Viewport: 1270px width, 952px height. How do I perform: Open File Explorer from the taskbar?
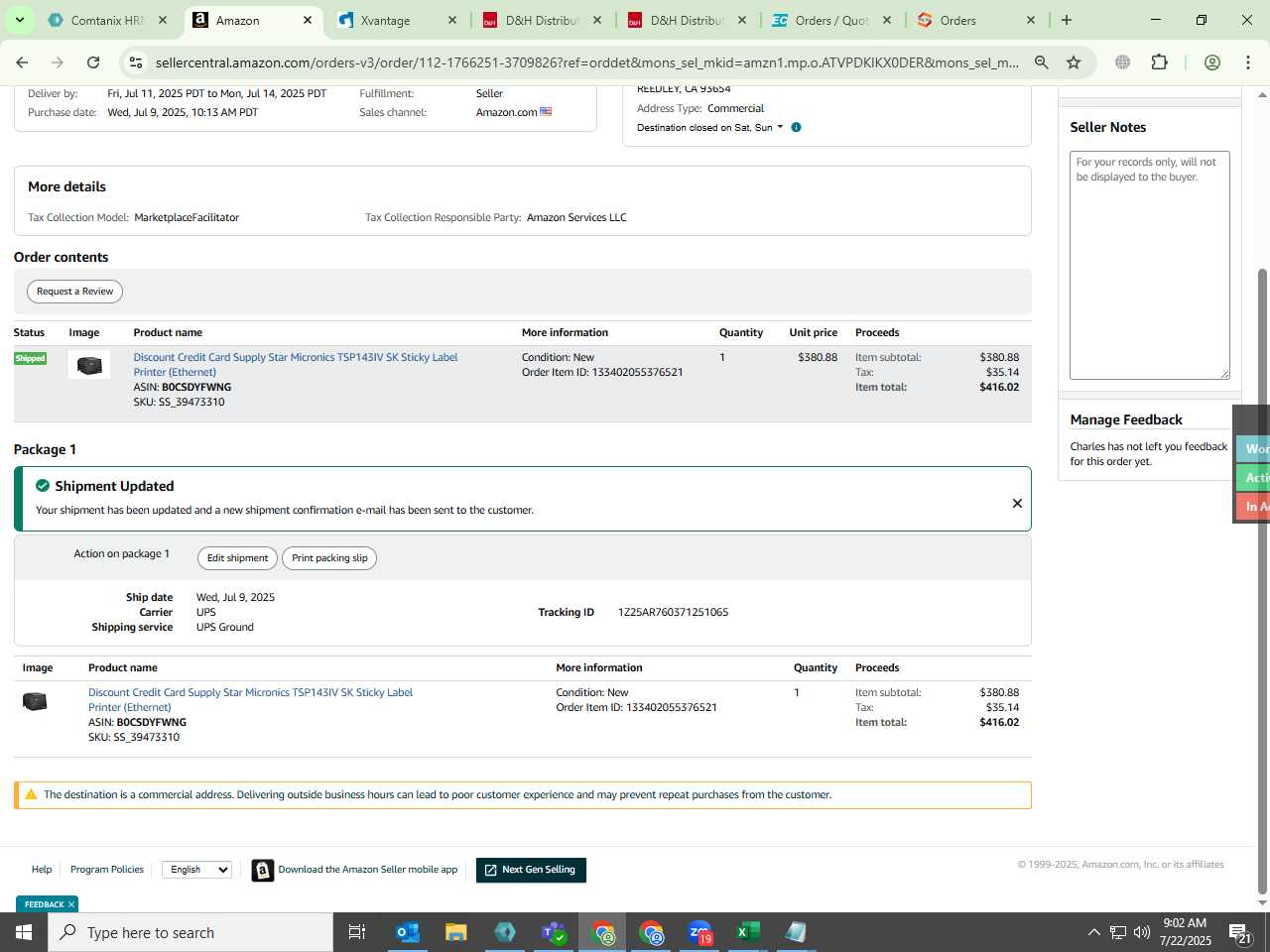click(x=455, y=932)
